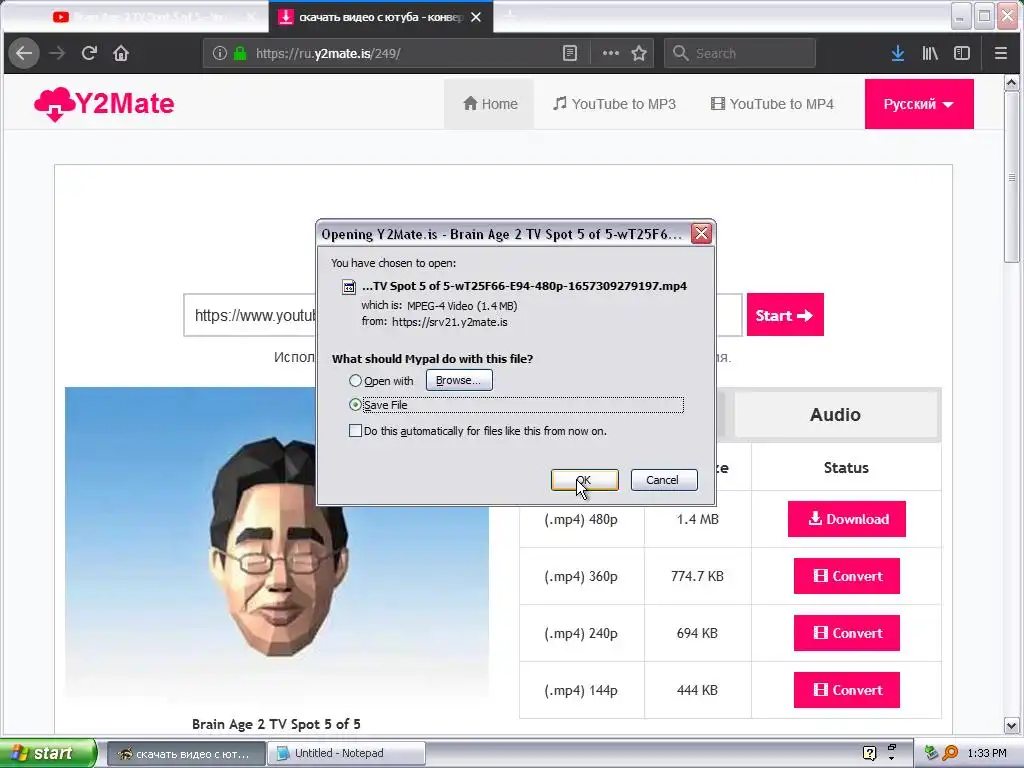This screenshot has width=1024, height=768.
Task: Click the page scrollbar up arrow
Action: (x=1012, y=83)
